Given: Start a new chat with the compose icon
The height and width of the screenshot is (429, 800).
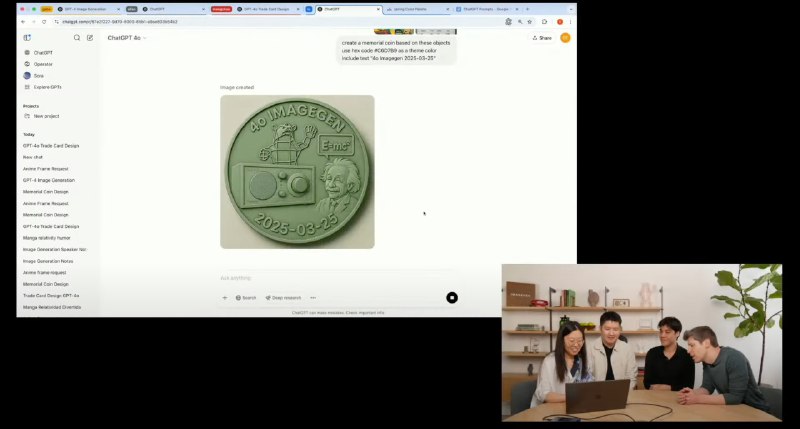Looking at the screenshot, I should click(90, 38).
